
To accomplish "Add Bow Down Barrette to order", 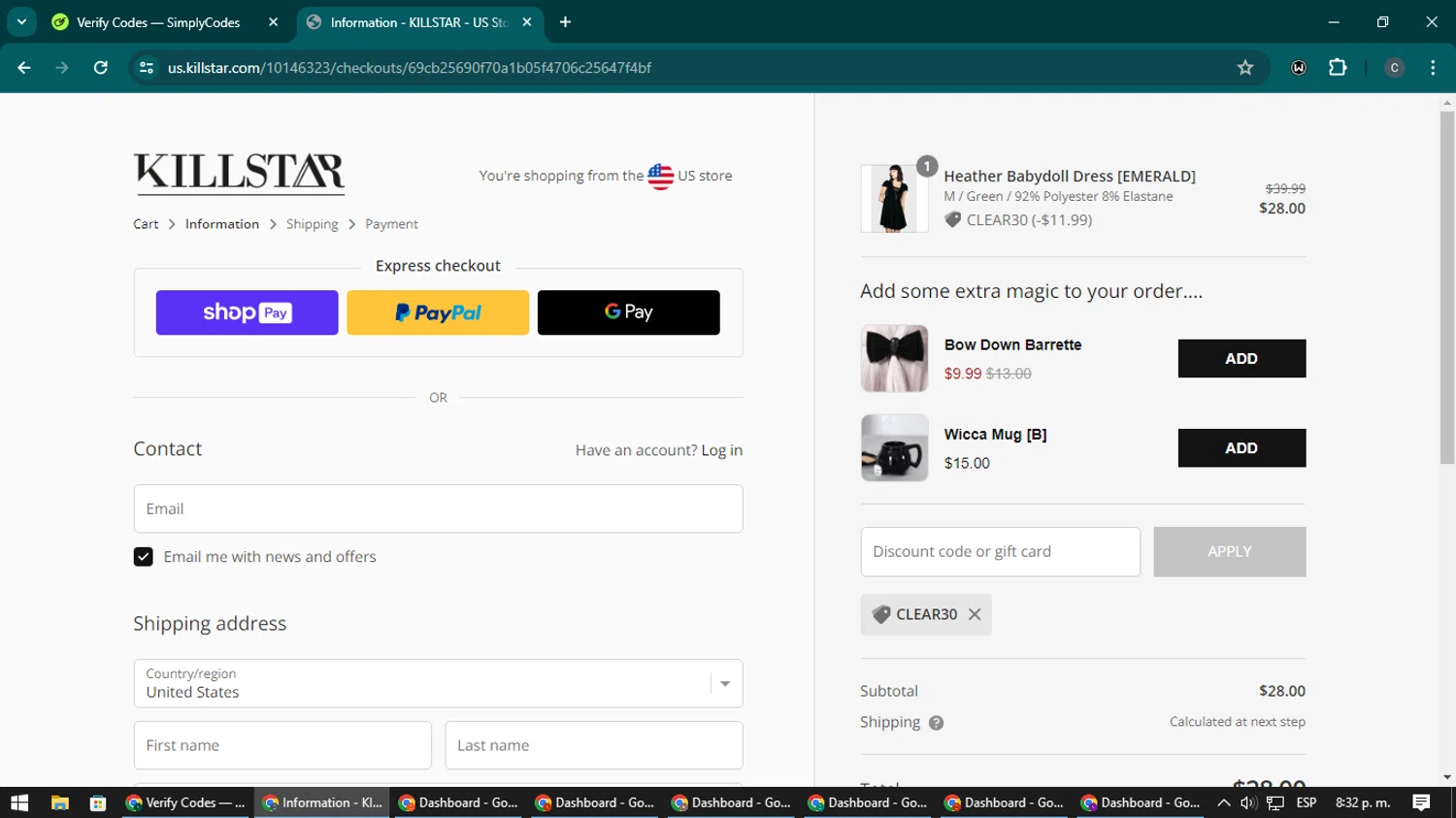I will click(1241, 358).
